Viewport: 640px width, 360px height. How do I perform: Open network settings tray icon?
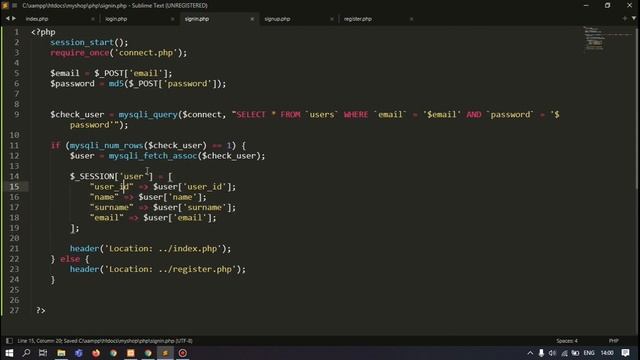point(564,353)
